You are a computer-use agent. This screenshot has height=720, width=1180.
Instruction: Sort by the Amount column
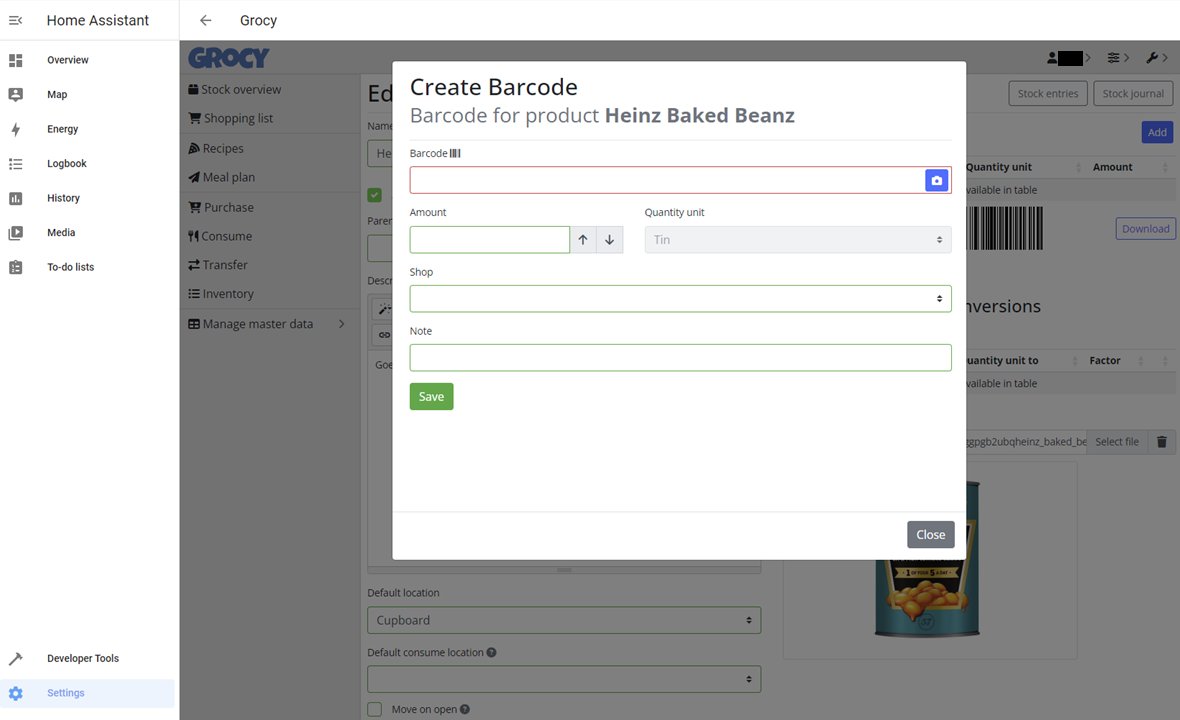(1112, 167)
